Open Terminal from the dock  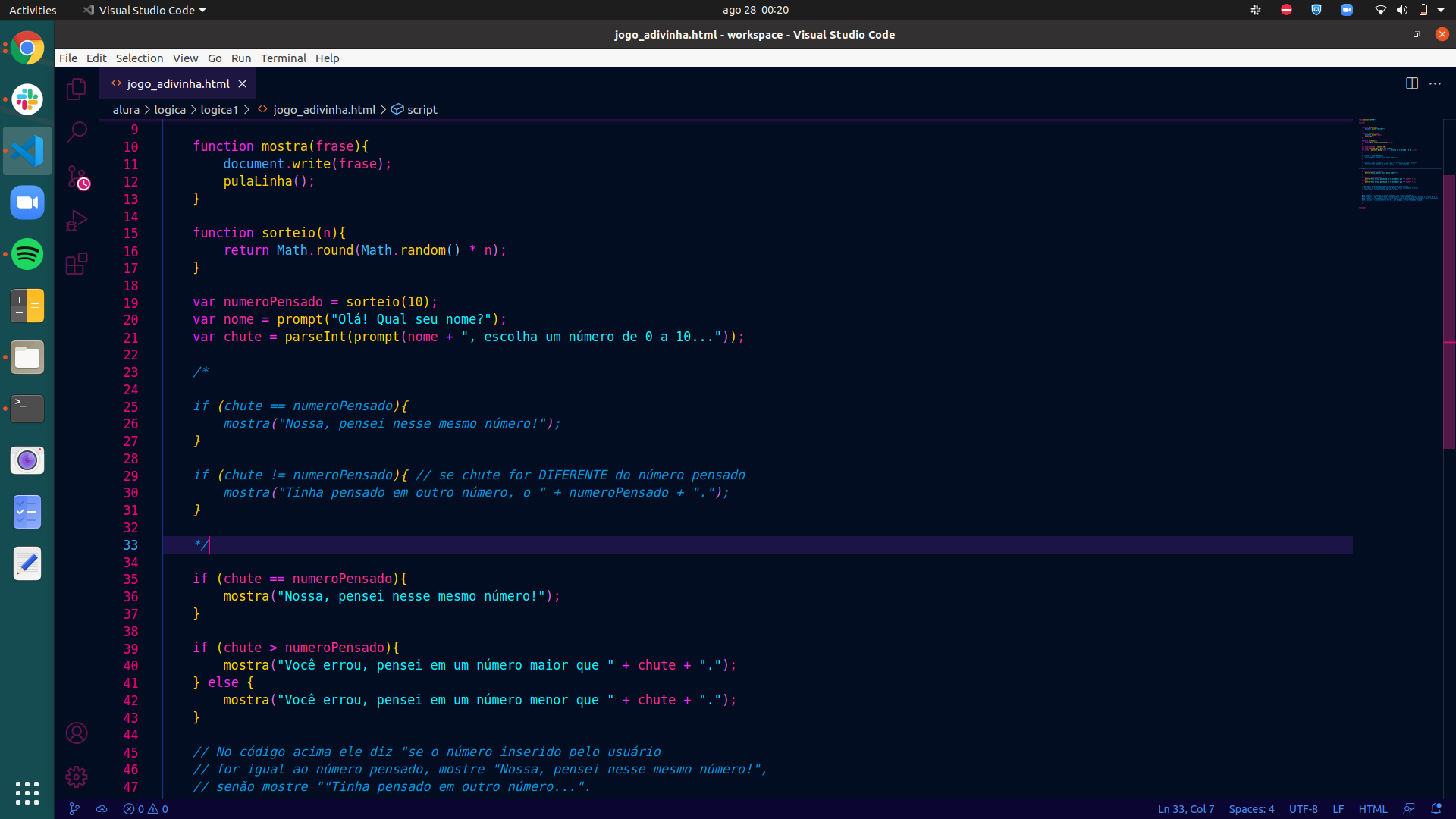pyautogui.click(x=27, y=409)
